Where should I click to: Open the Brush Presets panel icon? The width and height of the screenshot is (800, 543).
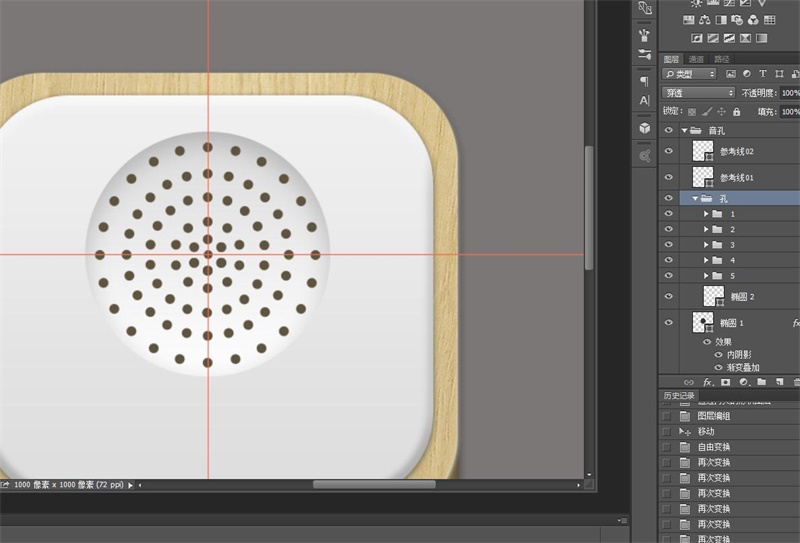(644, 33)
